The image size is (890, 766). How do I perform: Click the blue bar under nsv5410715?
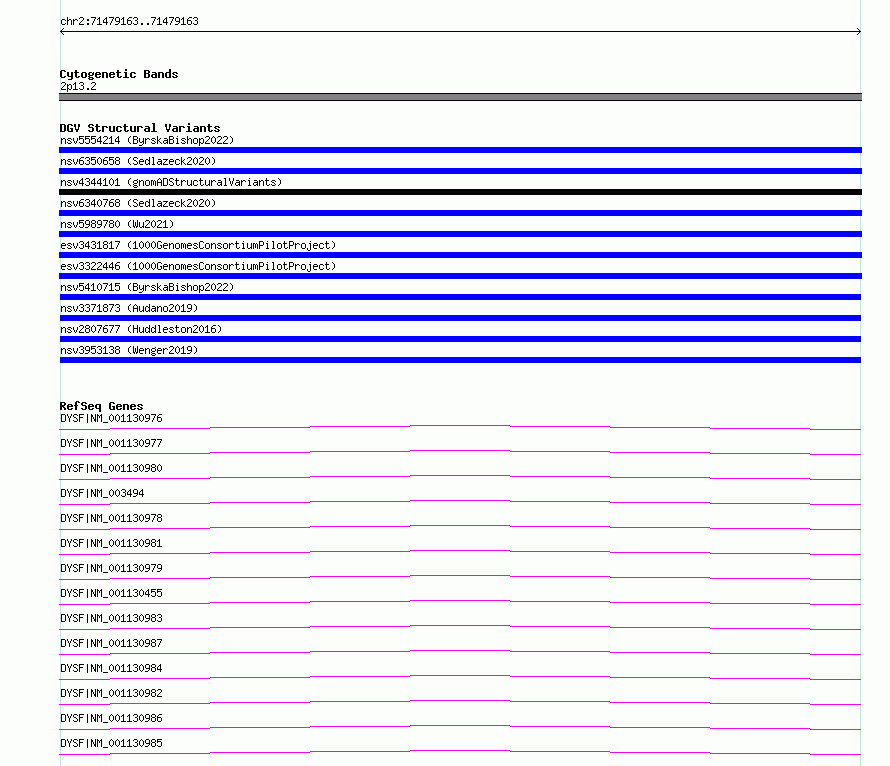[460, 297]
